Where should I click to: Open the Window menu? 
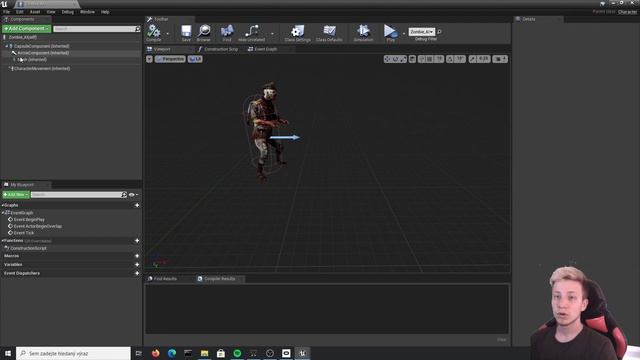pos(87,12)
